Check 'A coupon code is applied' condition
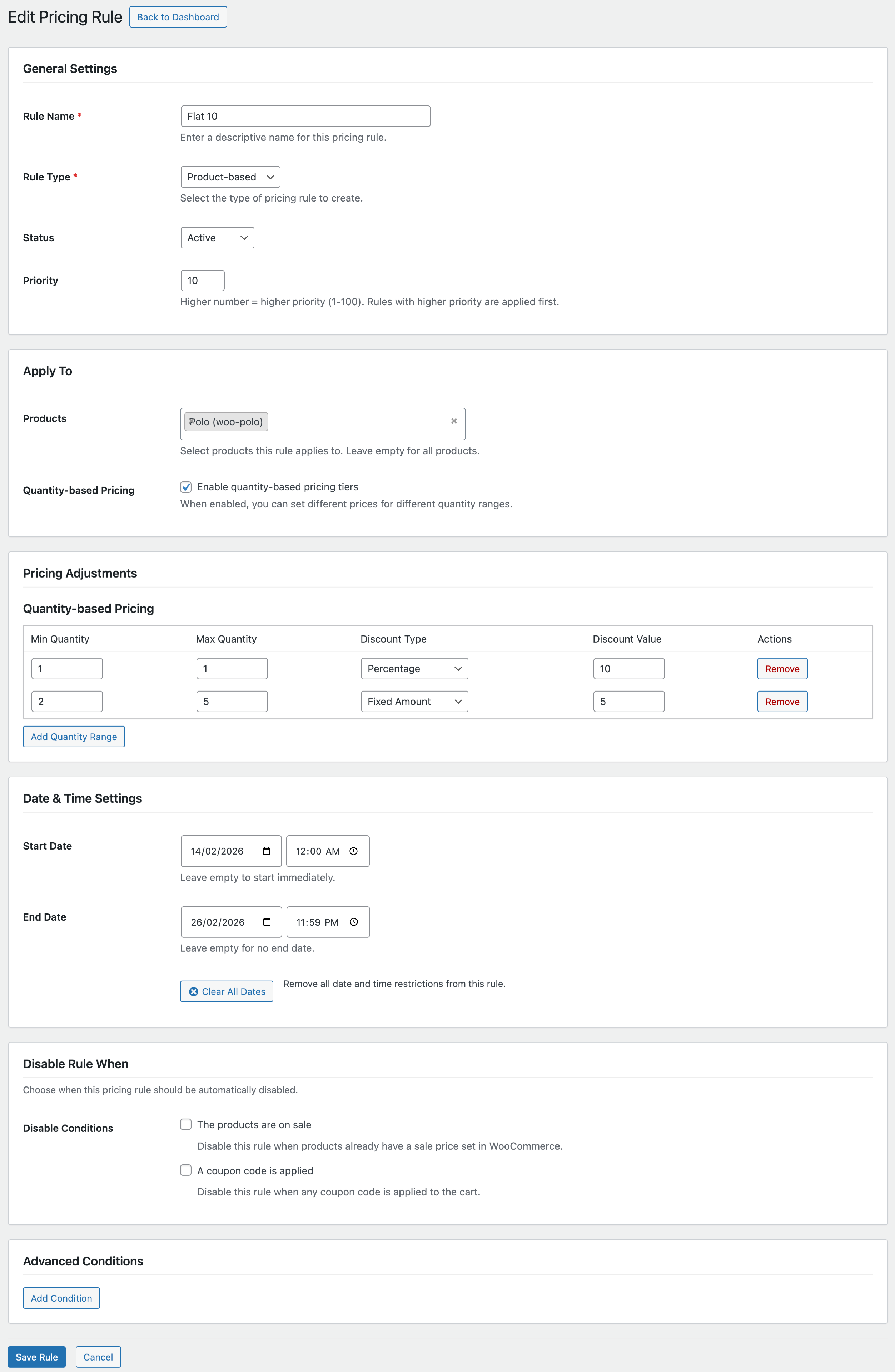The height and width of the screenshot is (1372, 895). (x=185, y=1170)
